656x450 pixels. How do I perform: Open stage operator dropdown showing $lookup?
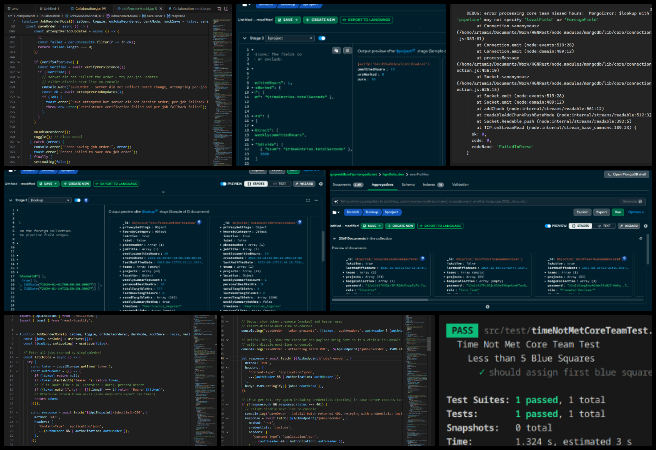coord(50,200)
